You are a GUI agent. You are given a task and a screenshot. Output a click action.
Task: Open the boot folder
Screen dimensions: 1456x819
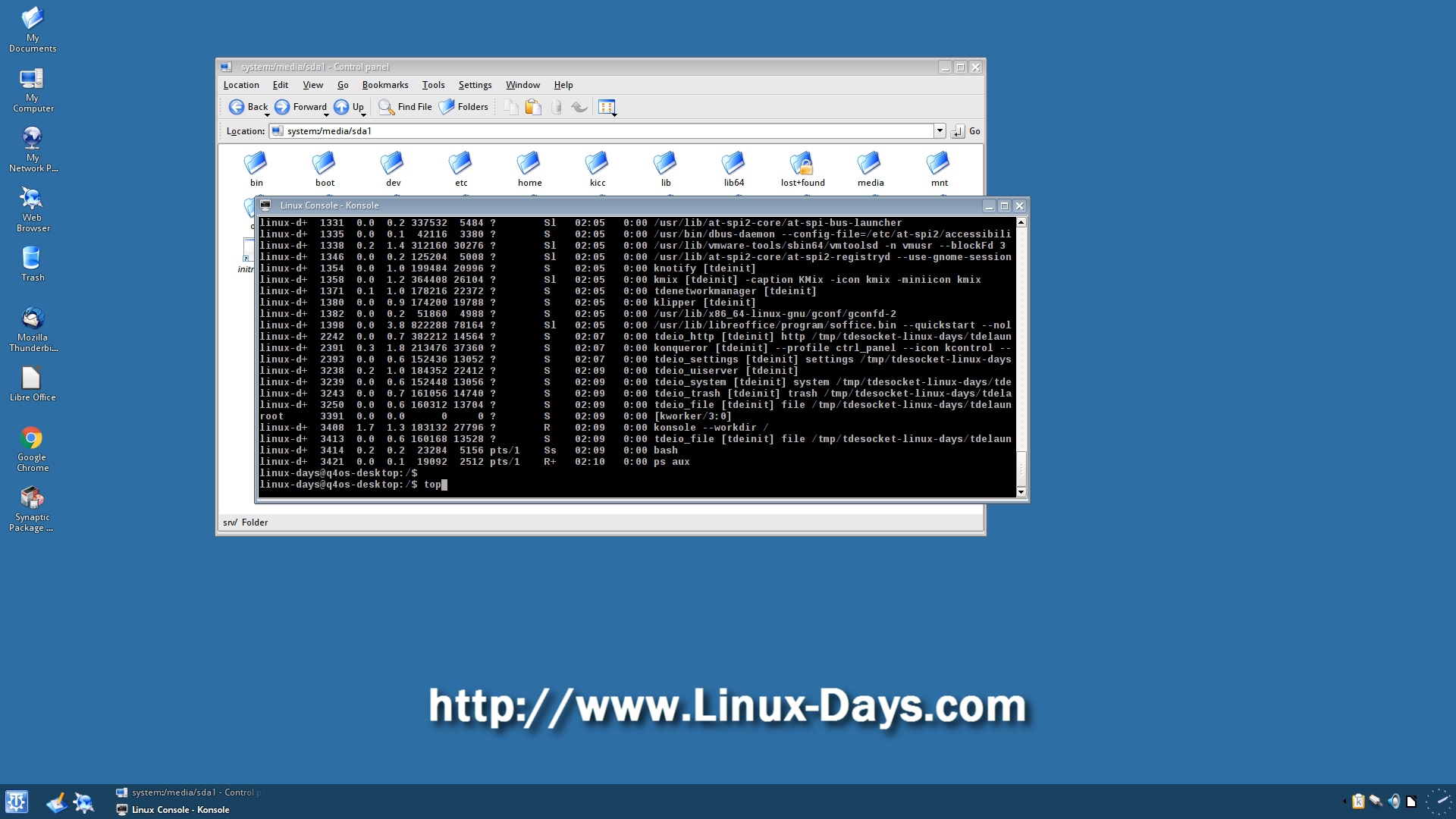(325, 169)
